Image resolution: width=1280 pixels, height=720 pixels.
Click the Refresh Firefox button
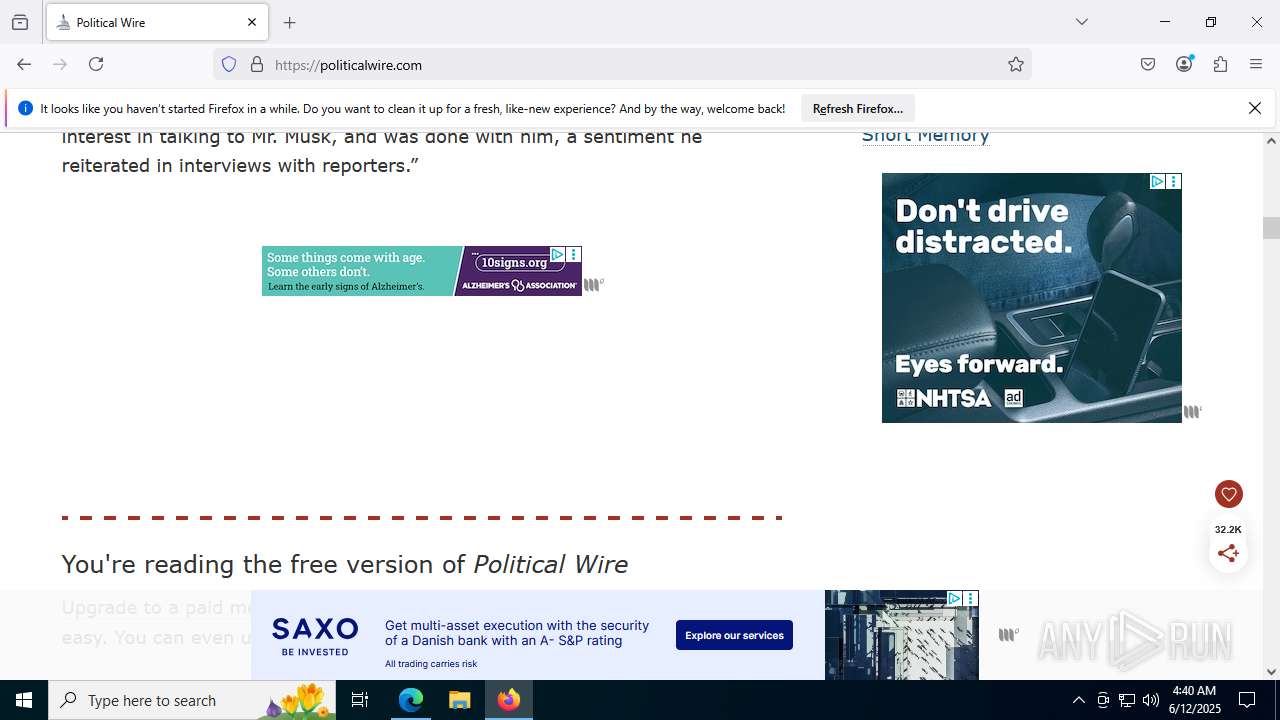coord(858,108)
